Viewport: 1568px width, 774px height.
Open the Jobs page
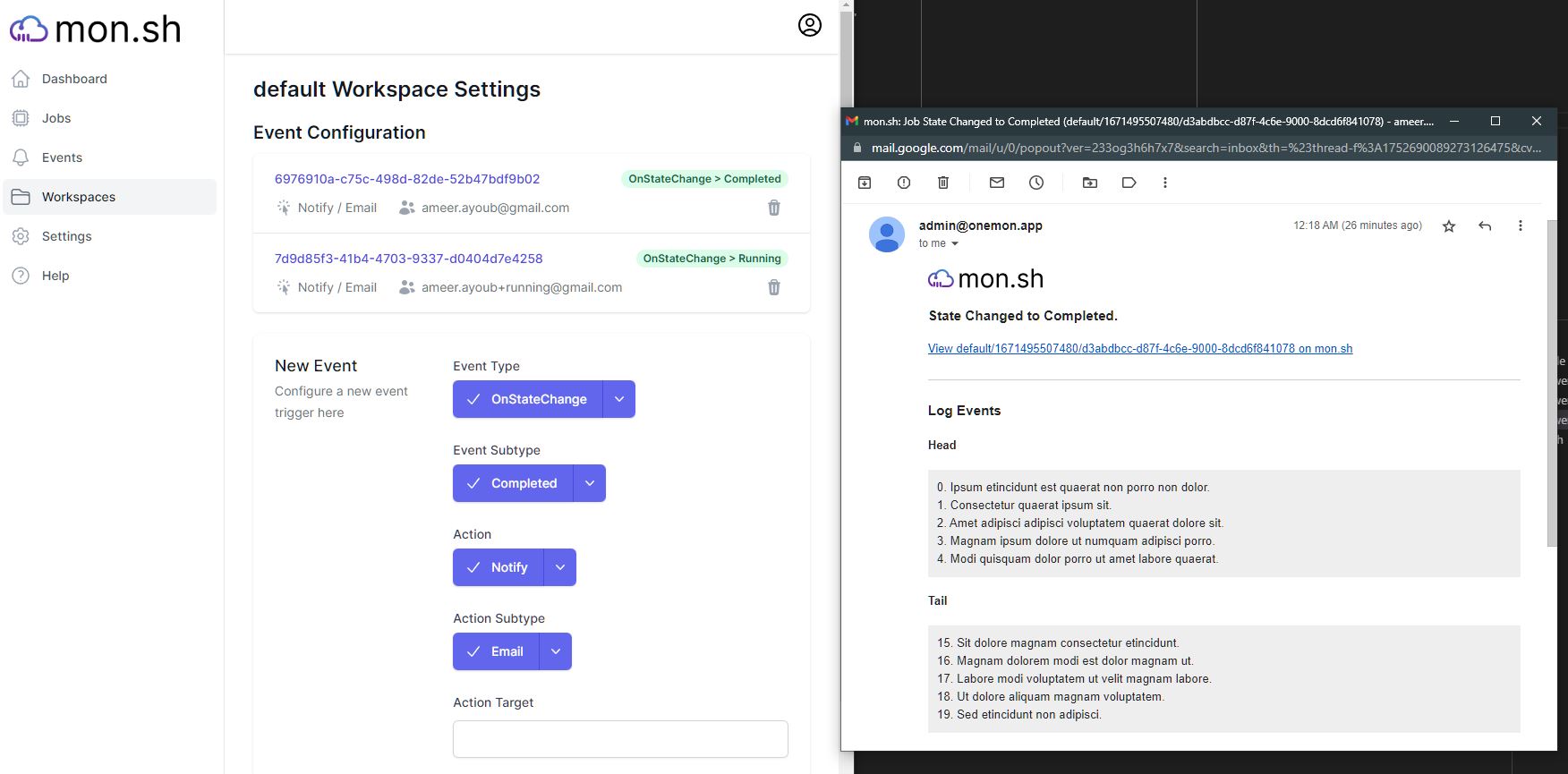tap(110, 118)
